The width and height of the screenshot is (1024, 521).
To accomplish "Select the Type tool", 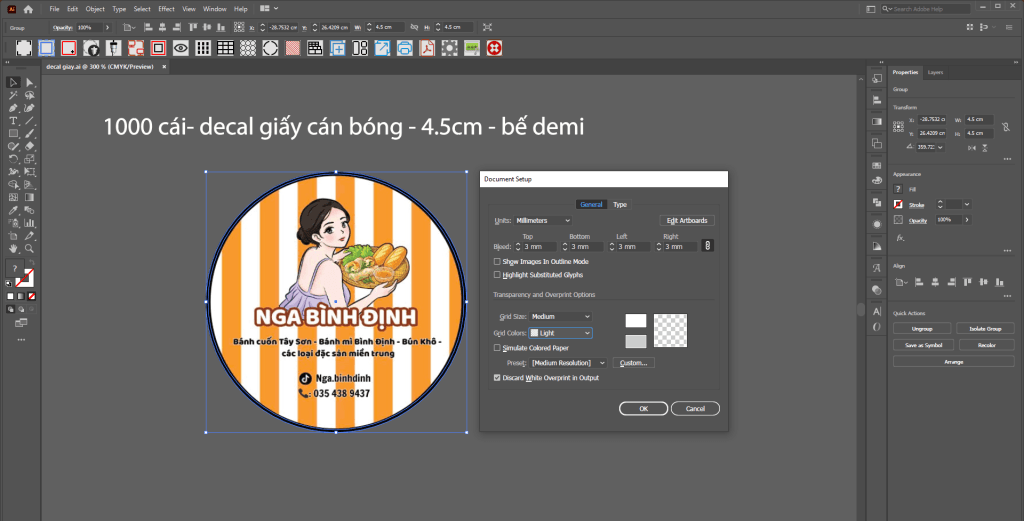I will point(13,121).
